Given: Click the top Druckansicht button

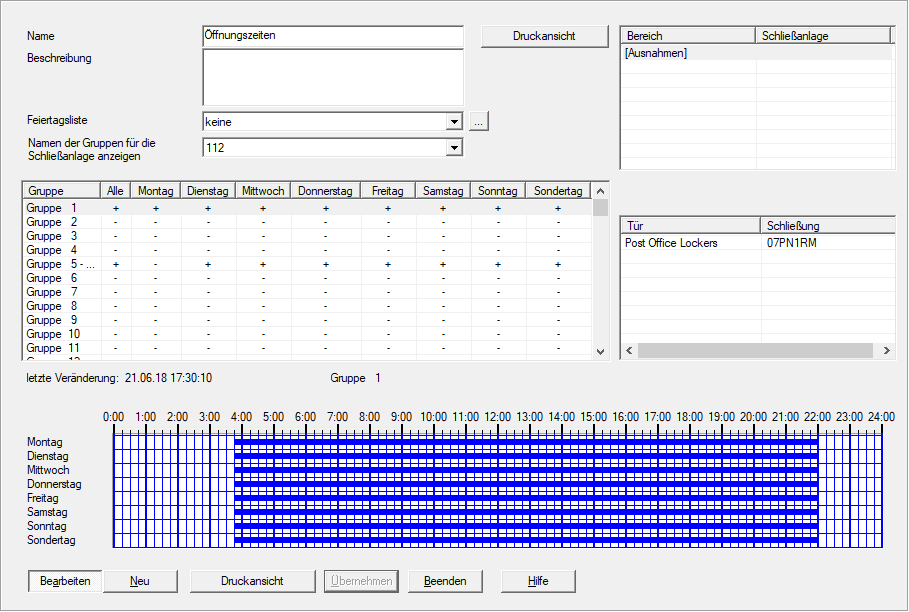Looking at the screenshot, I should pos(544,36).
